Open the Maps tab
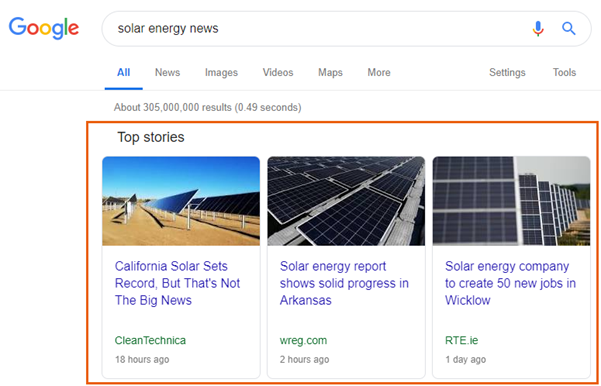This screenshot has height=386, width=601. pos(330,72)
